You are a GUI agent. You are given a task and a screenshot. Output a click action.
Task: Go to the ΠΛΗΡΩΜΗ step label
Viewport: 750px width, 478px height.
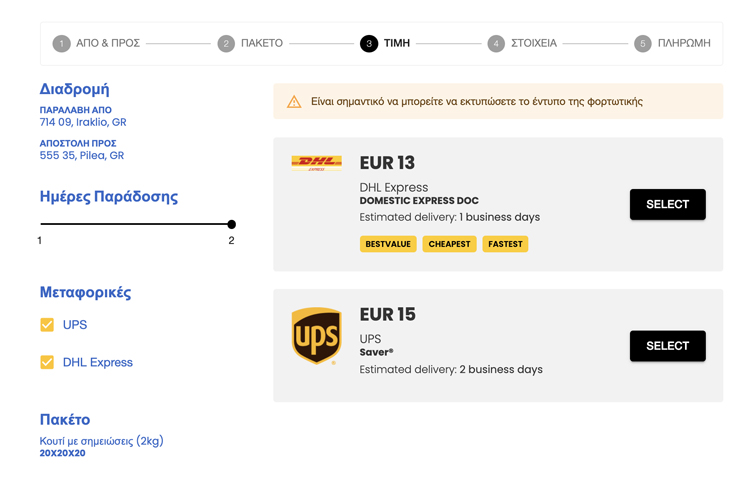[x=684, y=43]
